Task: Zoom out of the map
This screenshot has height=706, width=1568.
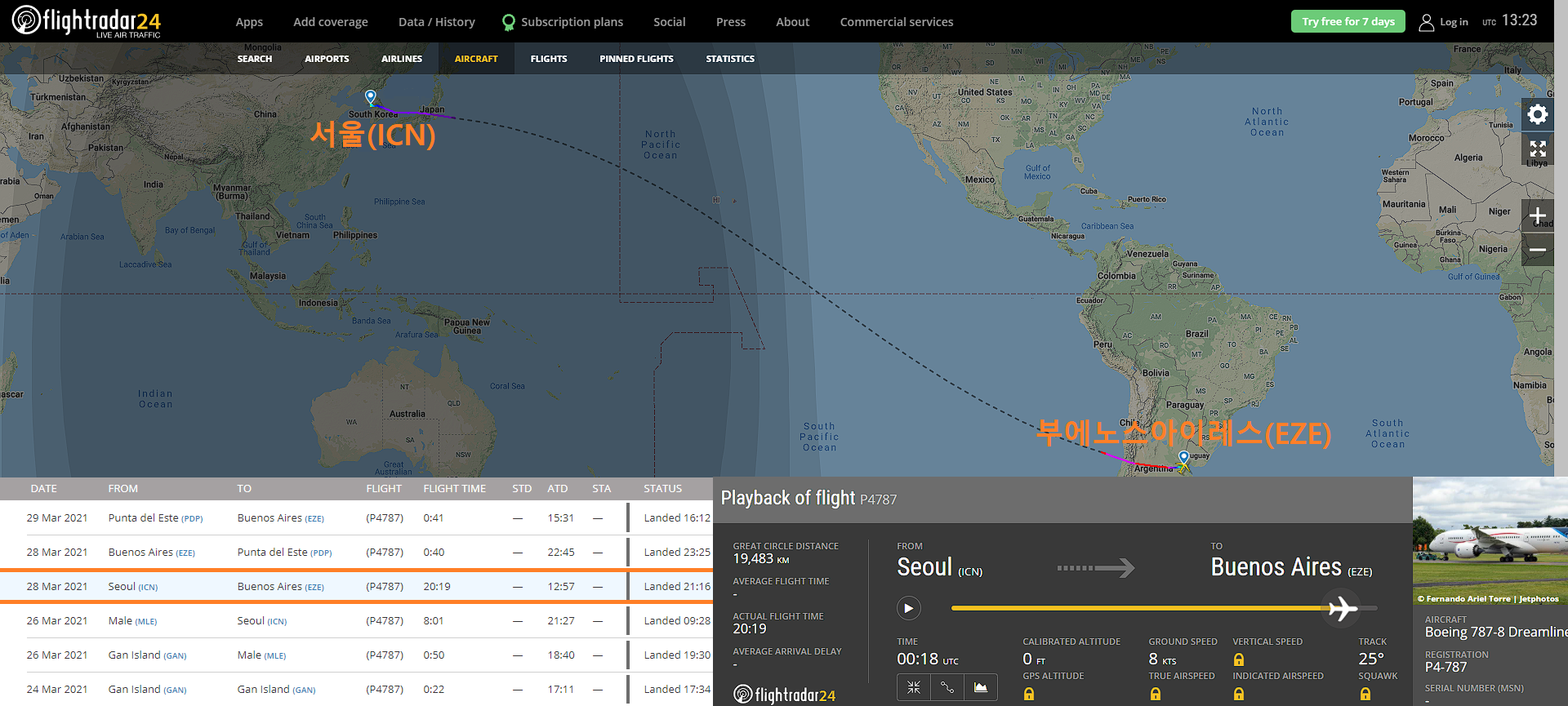Action: pos(1537,250)
